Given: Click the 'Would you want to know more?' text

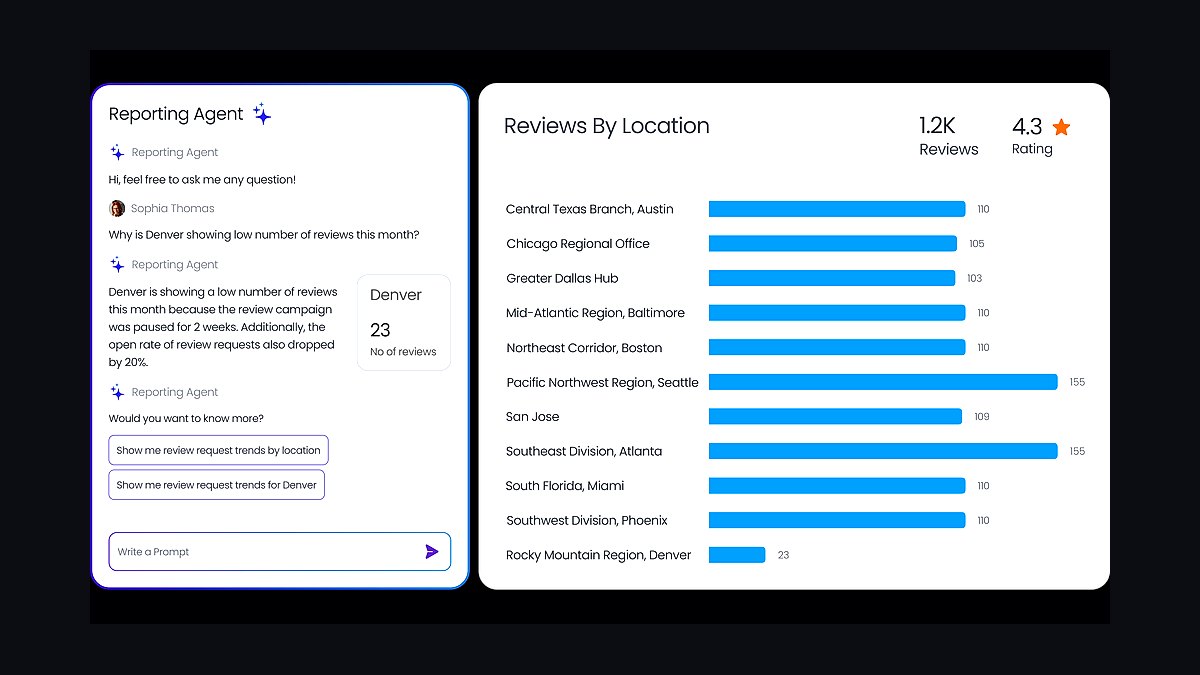Looking at the screenshot, I should 186,418.
